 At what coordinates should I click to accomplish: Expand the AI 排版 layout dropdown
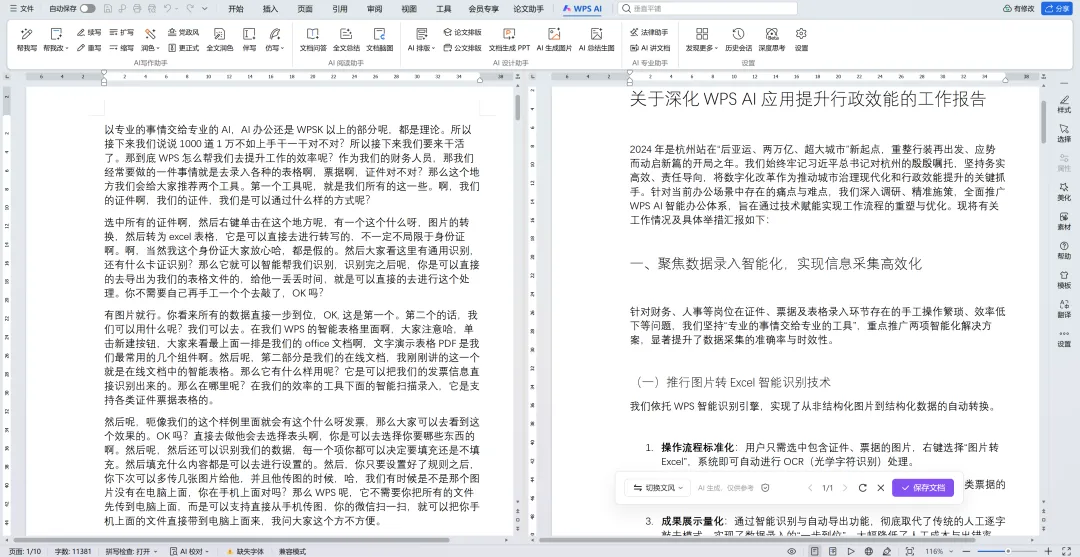tap(422, 48)
